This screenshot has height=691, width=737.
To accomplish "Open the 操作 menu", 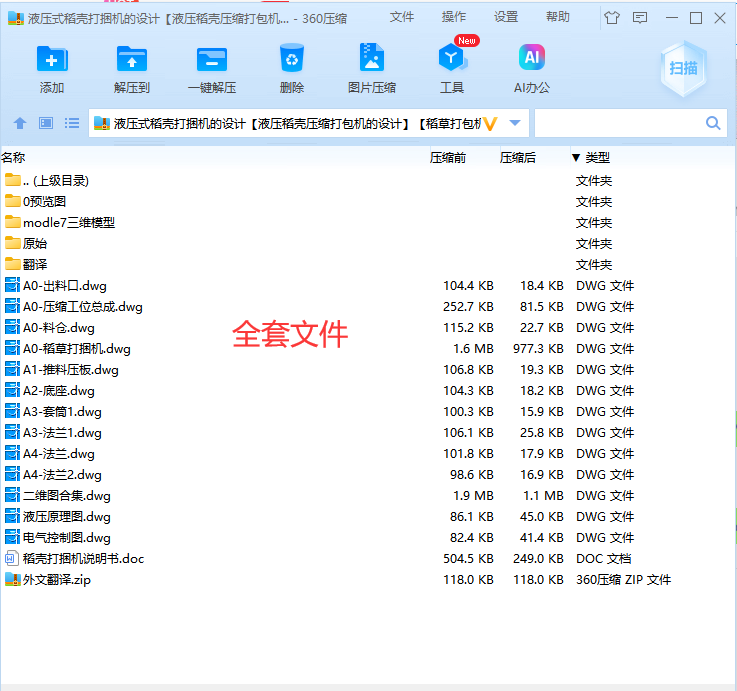I will 454,17.
